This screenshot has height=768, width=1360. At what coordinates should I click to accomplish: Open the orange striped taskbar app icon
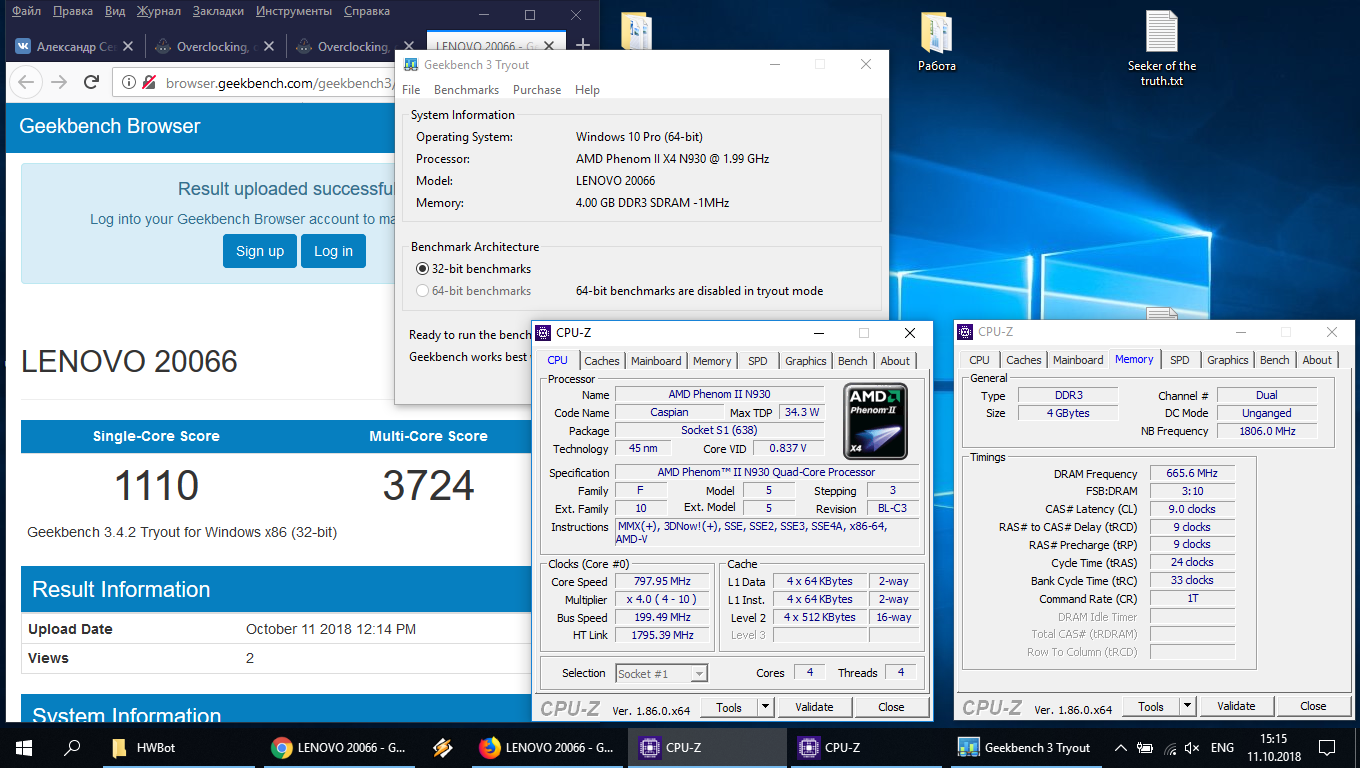(444, 747)
